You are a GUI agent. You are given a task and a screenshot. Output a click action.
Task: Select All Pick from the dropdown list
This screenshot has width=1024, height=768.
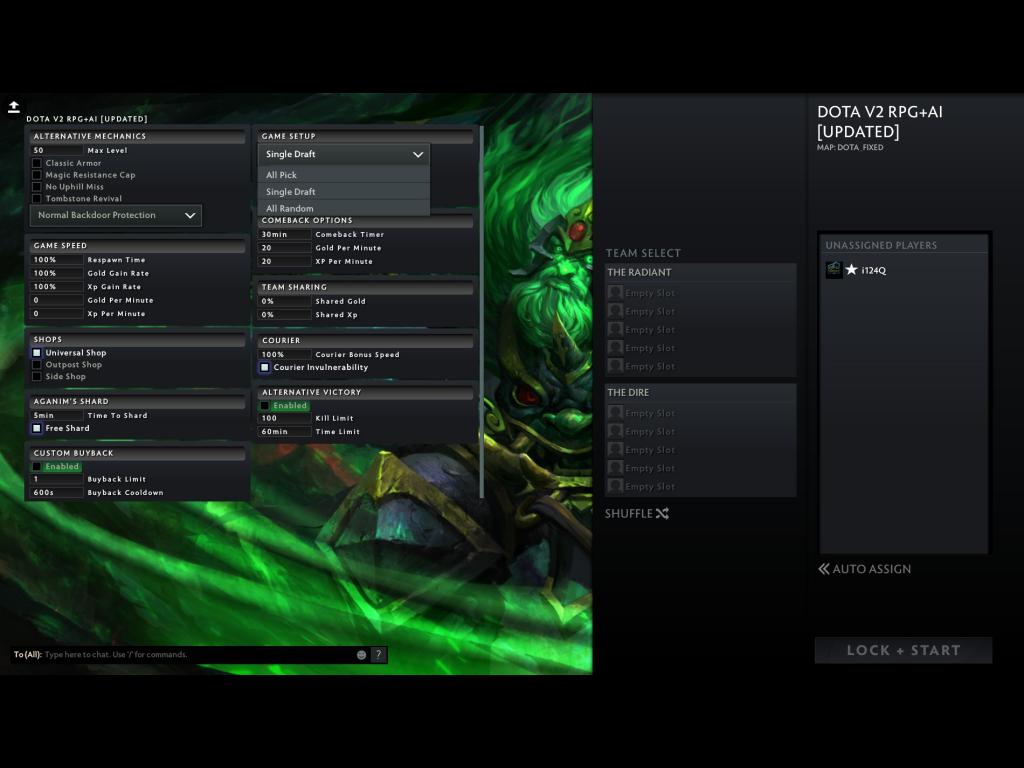click(344, 175)
